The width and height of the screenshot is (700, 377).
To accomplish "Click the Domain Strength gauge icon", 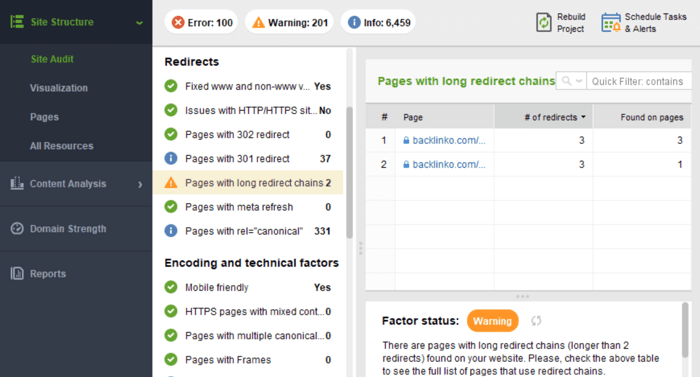I will (17, 228).
